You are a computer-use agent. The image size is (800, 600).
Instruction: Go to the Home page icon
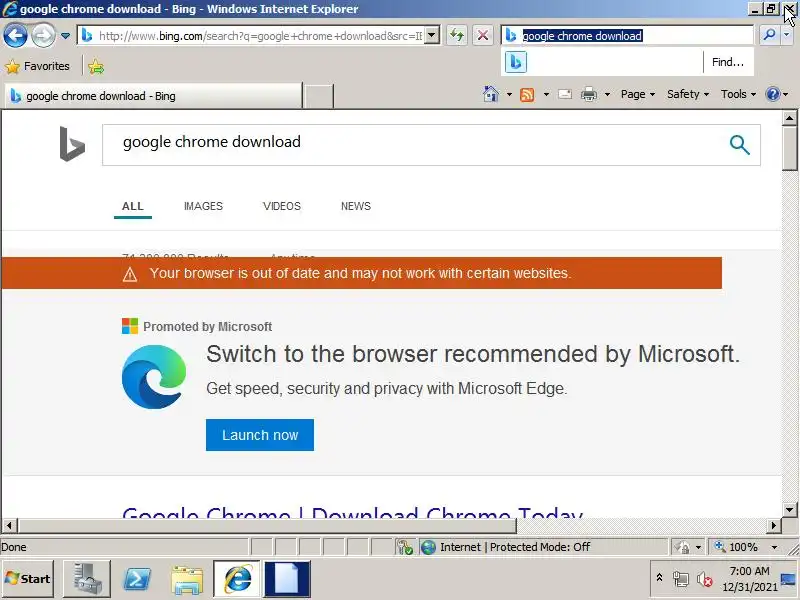491,94
